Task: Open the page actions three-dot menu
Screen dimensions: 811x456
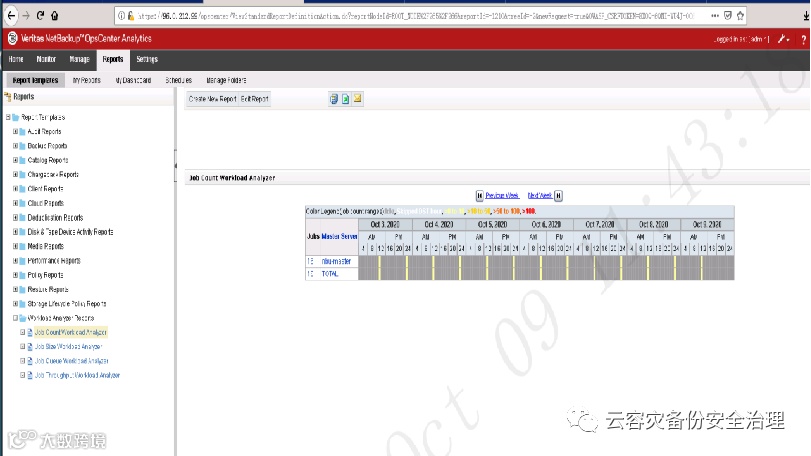Action: point(715,16)
